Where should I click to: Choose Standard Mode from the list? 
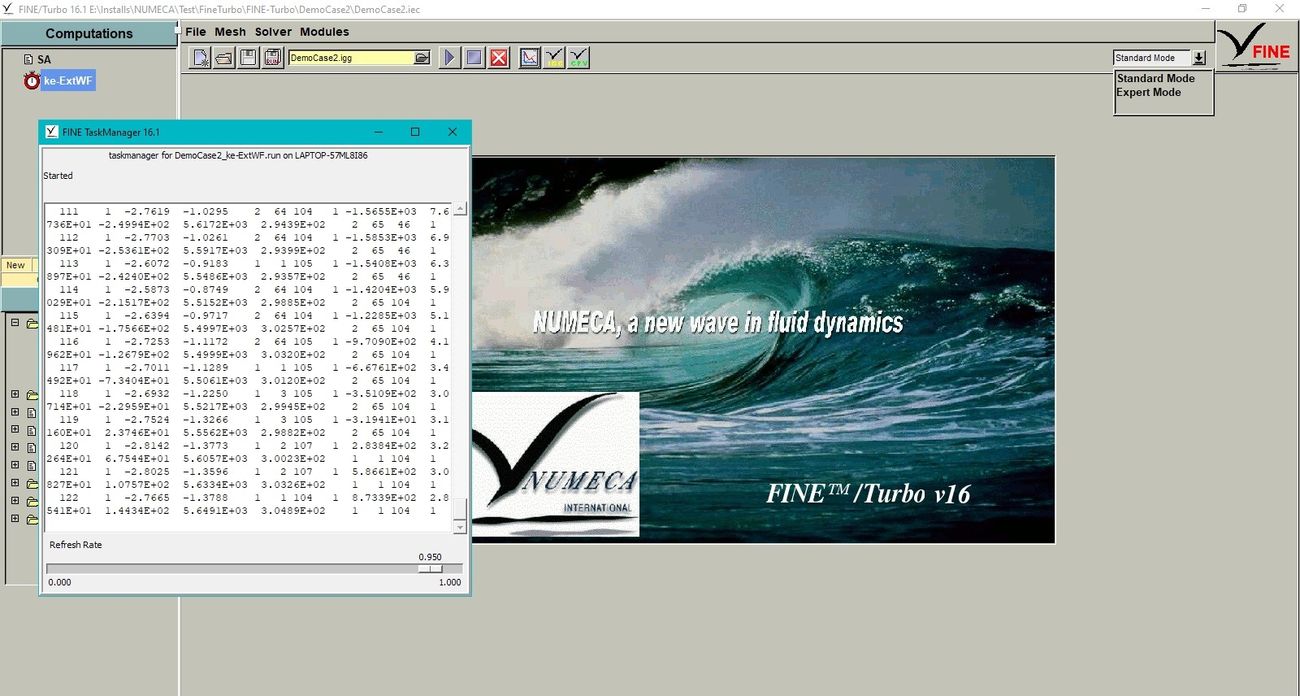pyautogui.click(x=1155, y=78)
